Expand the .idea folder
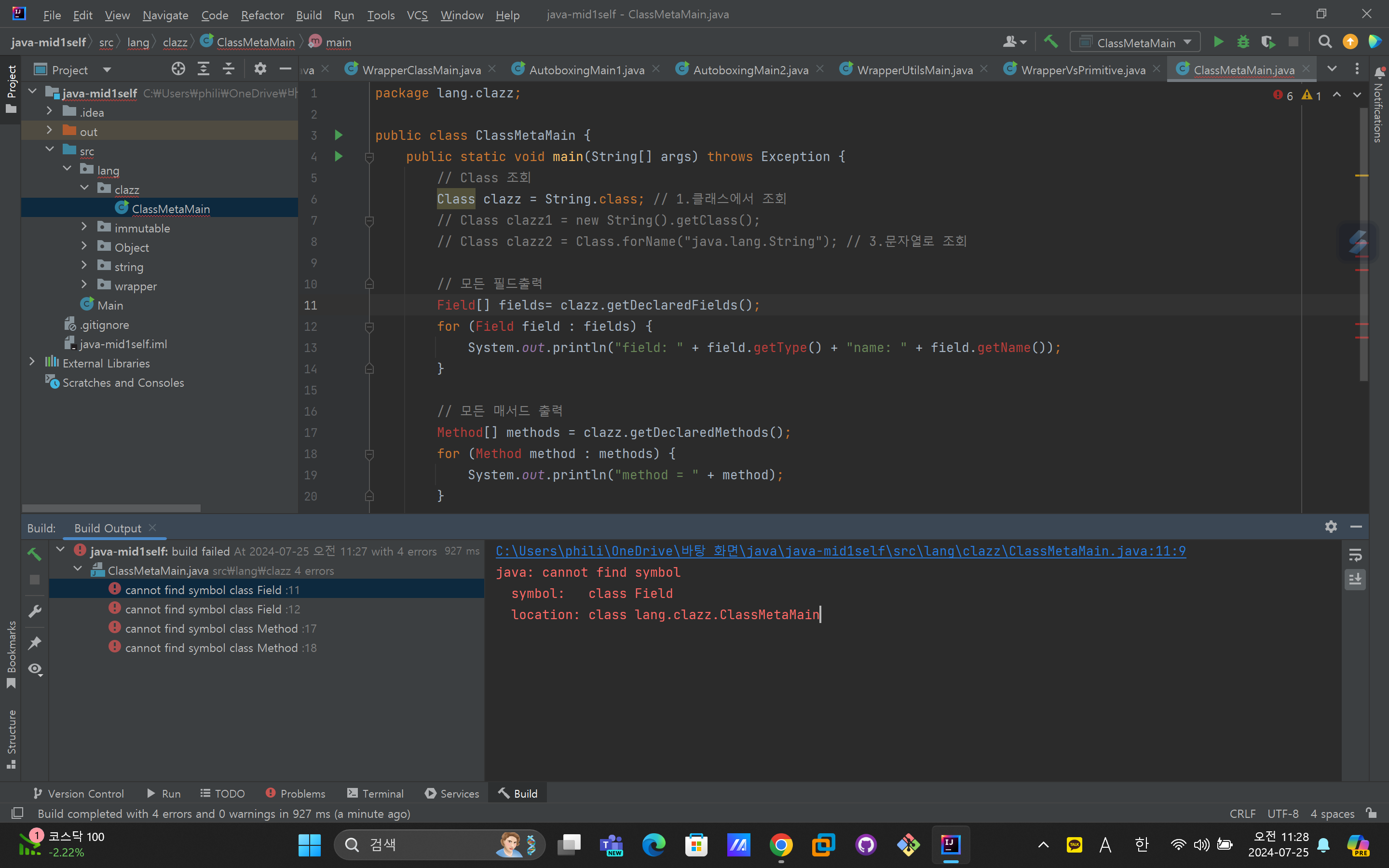1389x868 pixels. click(49, 112)
